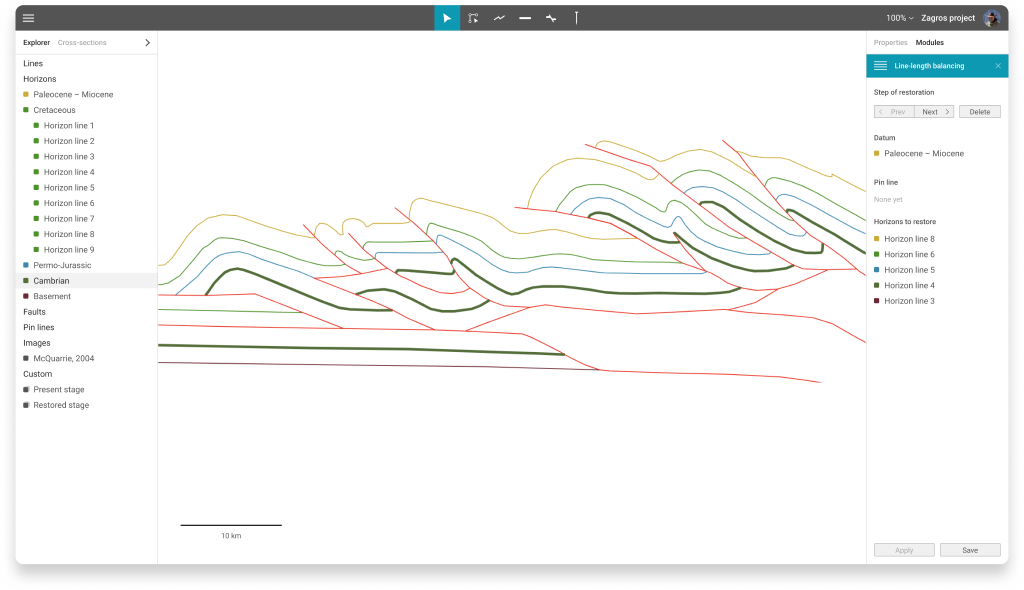
Task: Click the Paleocene – Miocene datum color swatch
Action: [877, 154]
